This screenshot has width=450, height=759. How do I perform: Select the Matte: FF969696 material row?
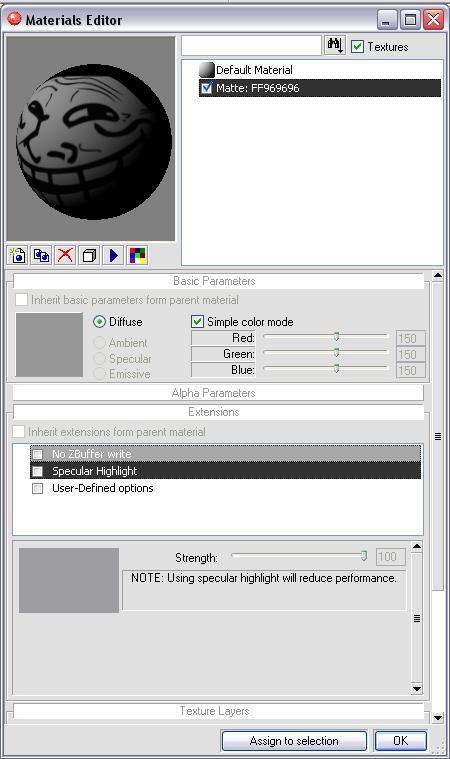(x=320, y=88)
